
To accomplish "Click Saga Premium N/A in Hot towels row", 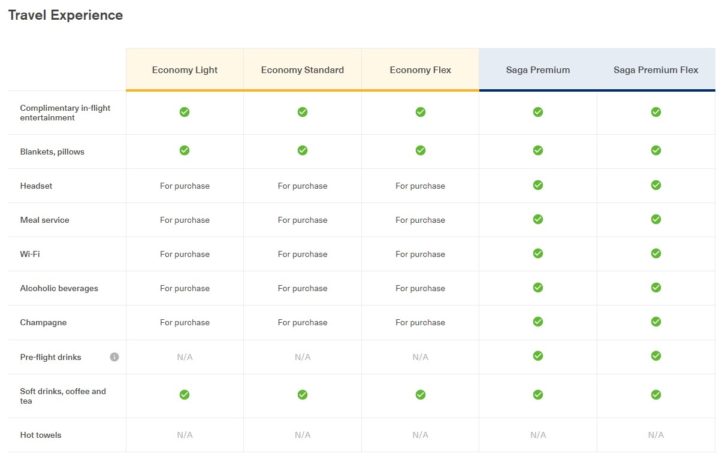I will pos(538,435).
